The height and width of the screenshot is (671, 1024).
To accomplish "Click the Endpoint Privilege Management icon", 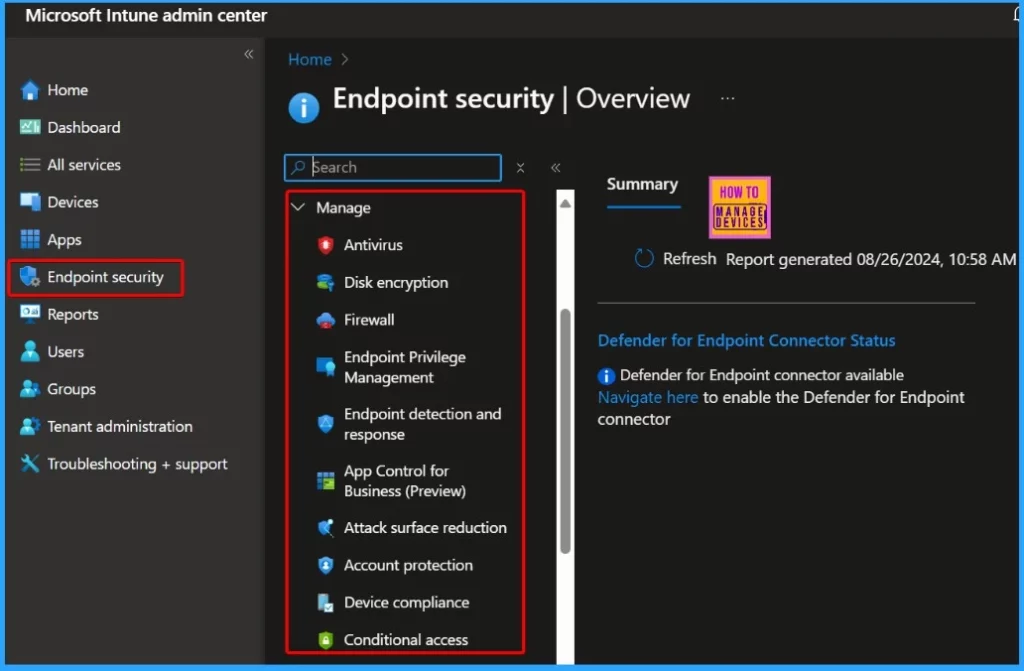I will pos(325,367).
